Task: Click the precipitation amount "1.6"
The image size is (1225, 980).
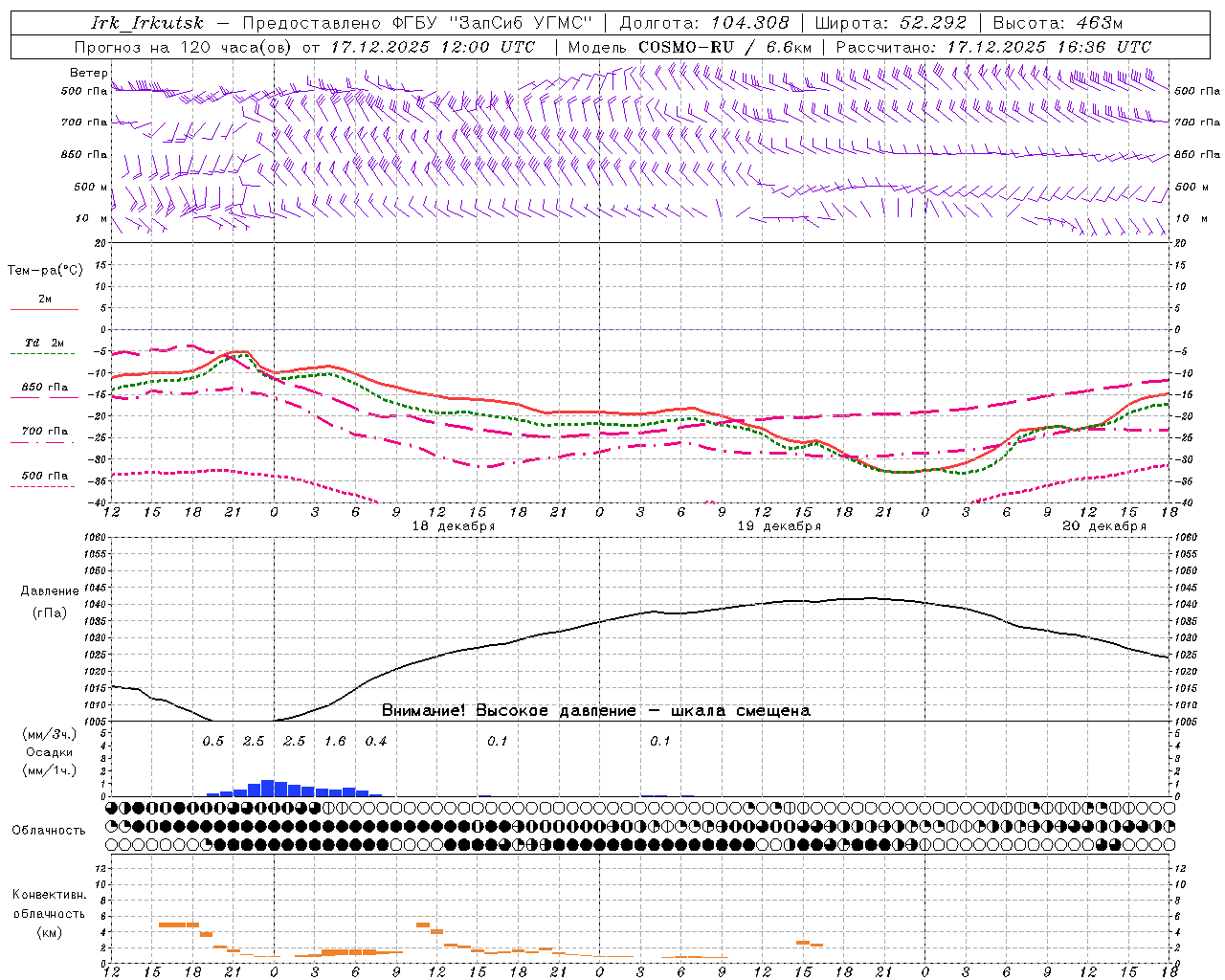Action: tap(335, 742)
